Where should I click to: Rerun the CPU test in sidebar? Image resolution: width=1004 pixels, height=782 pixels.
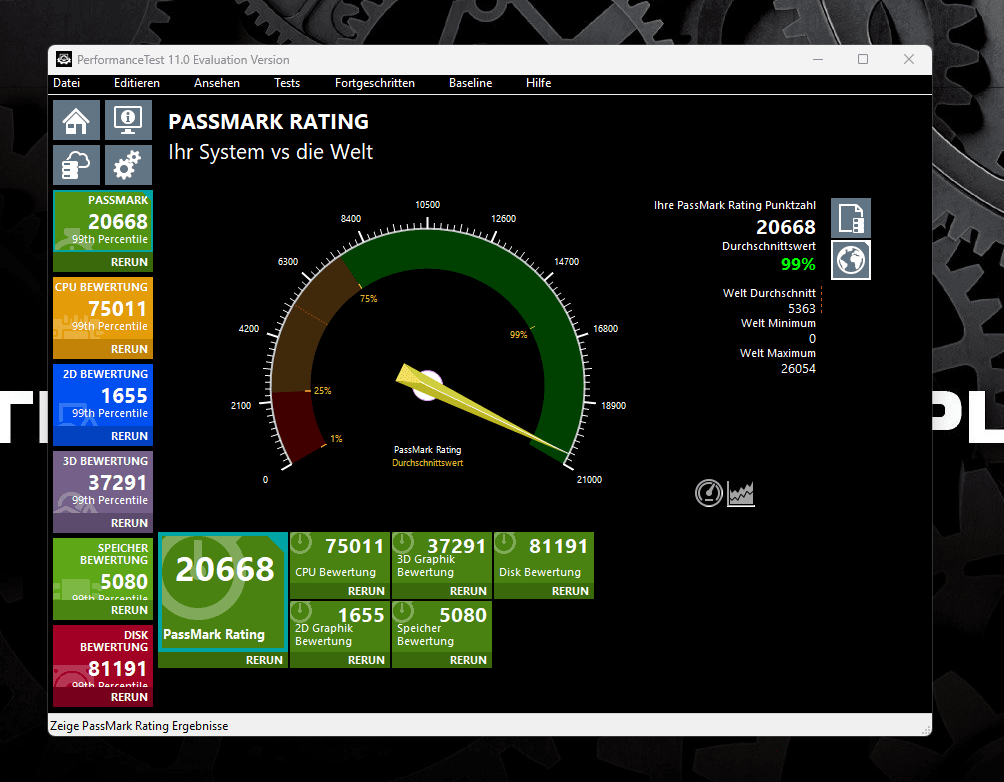[x=103, y=349]
